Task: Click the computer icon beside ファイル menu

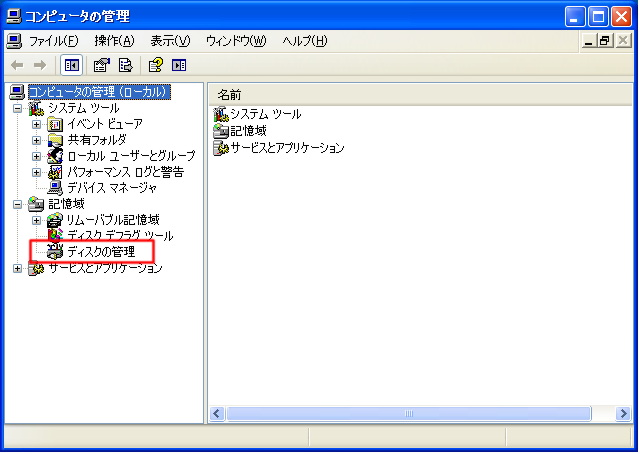Action: pos(14,41)
